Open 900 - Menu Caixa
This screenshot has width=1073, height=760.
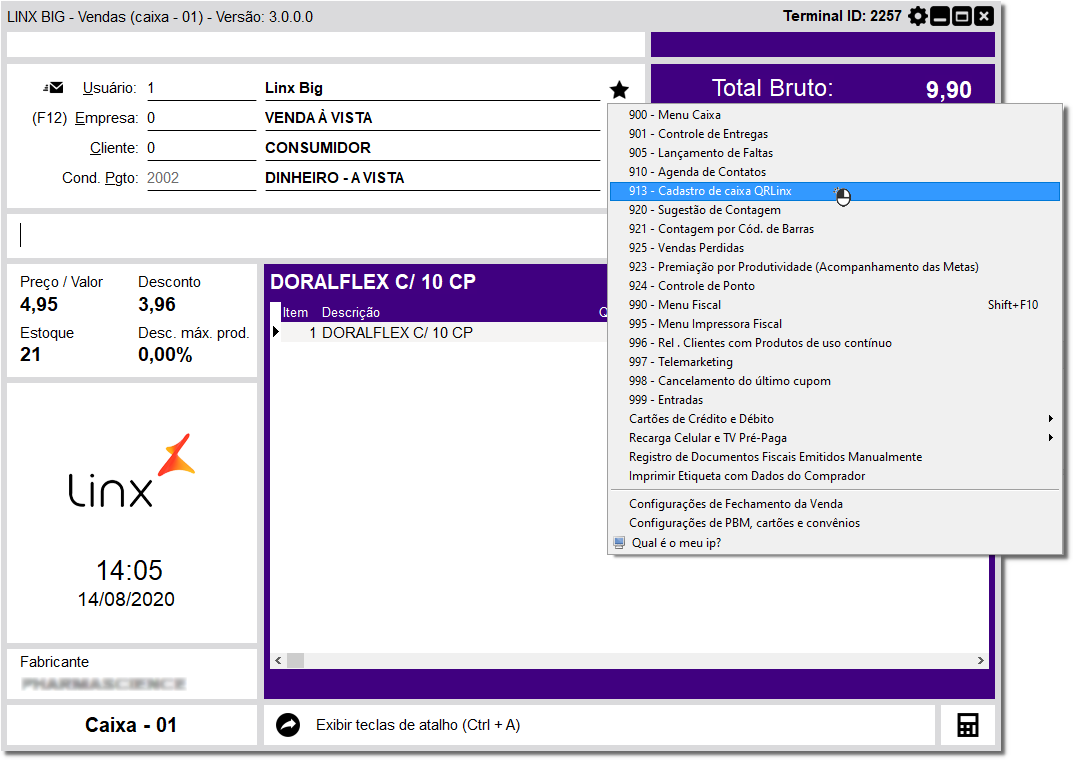(834, 115)
